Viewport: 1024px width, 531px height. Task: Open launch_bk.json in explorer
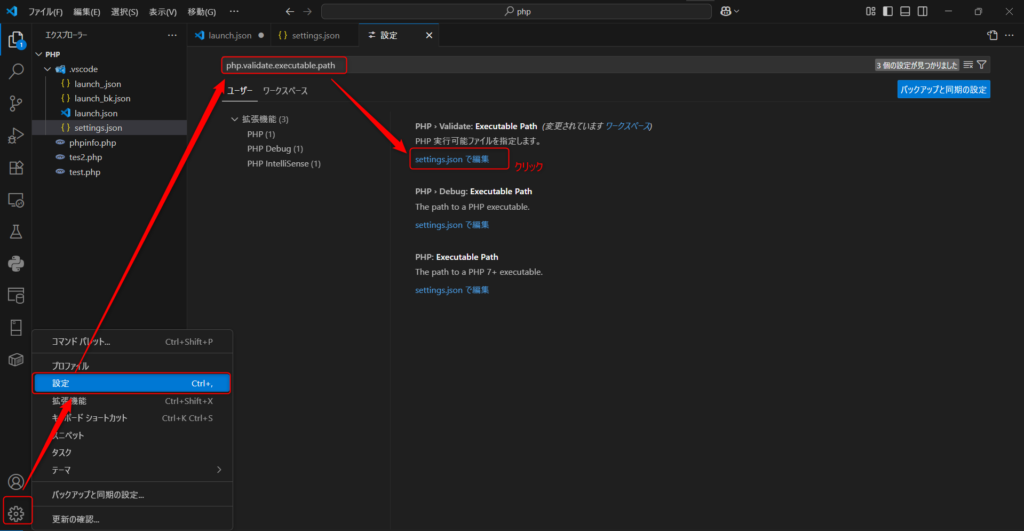[x=102, y=98]
